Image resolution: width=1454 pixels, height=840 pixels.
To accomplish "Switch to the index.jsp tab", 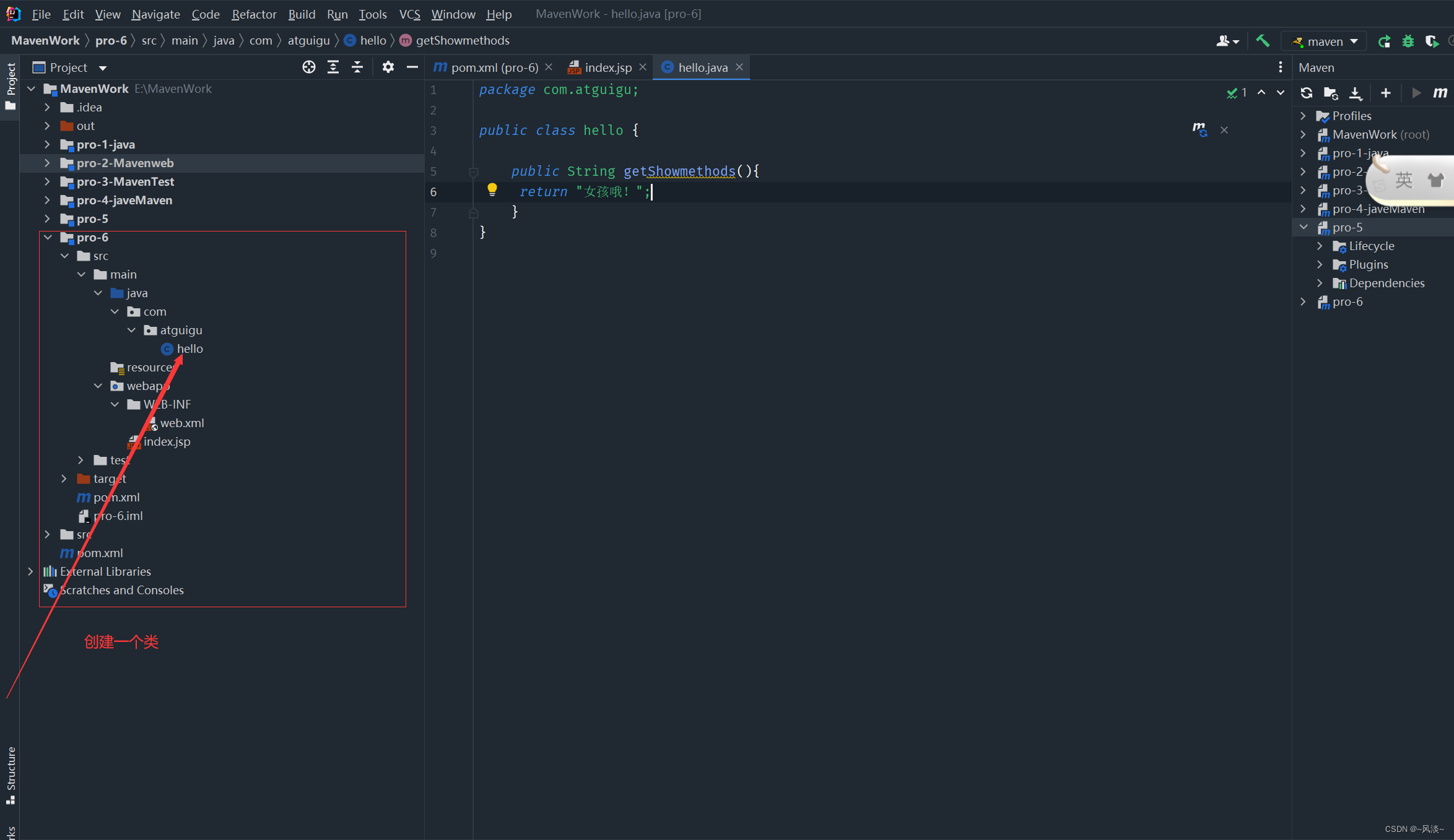I will 607,67.
